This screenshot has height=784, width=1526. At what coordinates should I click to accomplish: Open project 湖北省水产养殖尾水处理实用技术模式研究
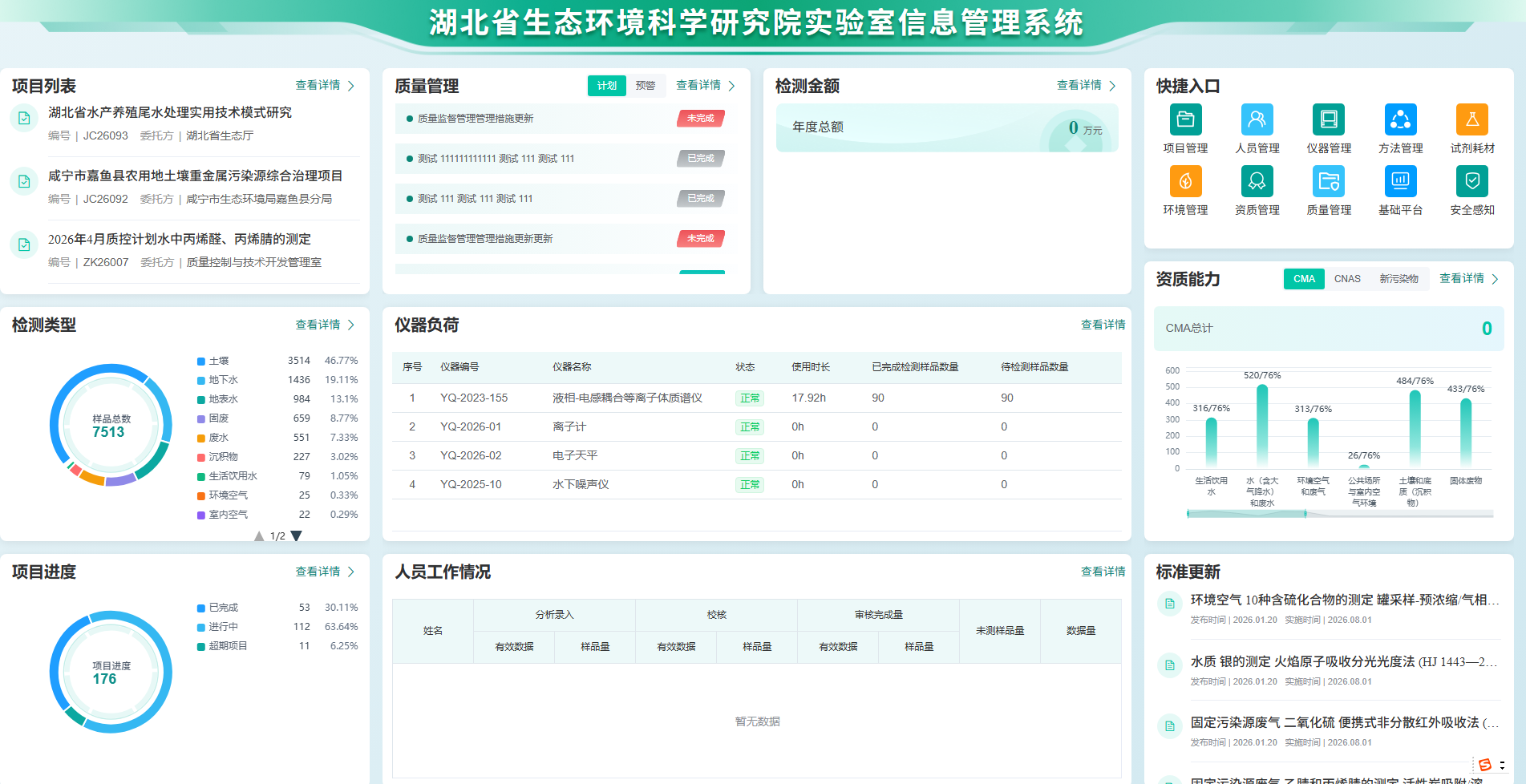click(x=170, y=112)
